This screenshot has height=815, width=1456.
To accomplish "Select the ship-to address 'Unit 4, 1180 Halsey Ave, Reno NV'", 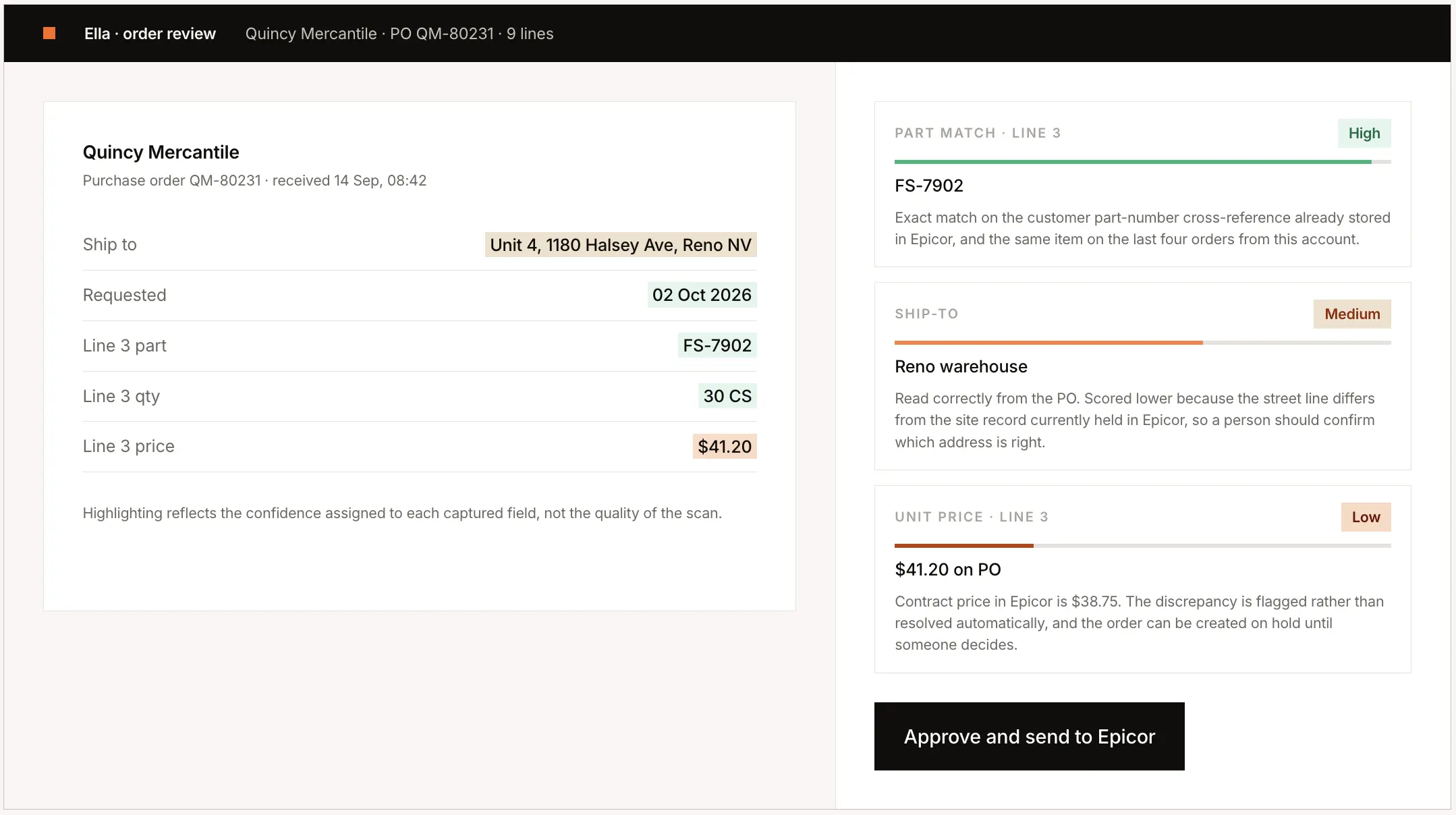I will coord(621,245).
